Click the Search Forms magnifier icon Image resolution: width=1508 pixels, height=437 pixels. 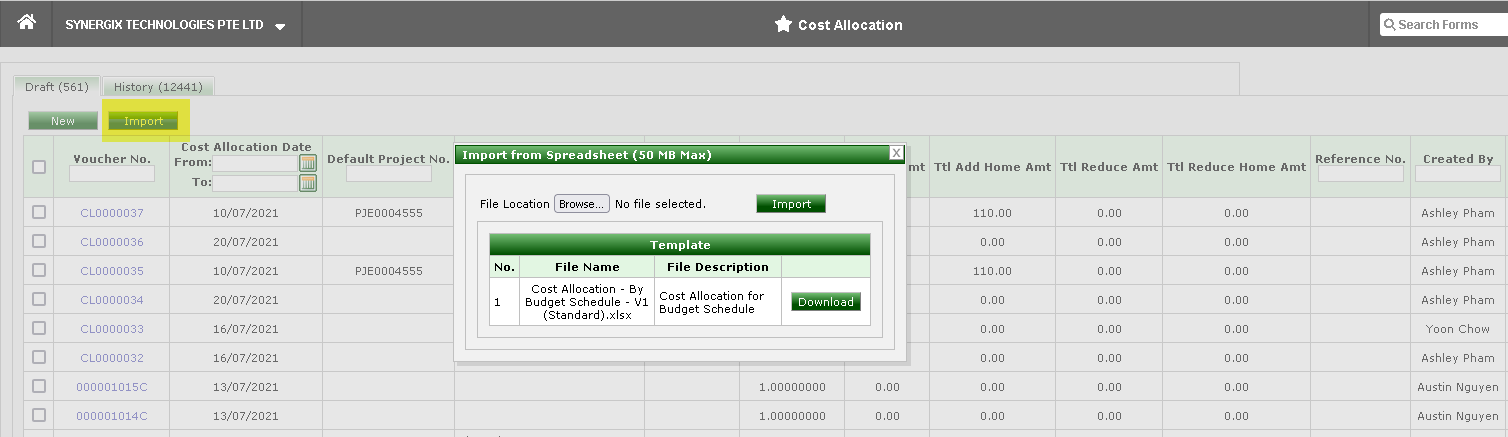(1390, 25)
